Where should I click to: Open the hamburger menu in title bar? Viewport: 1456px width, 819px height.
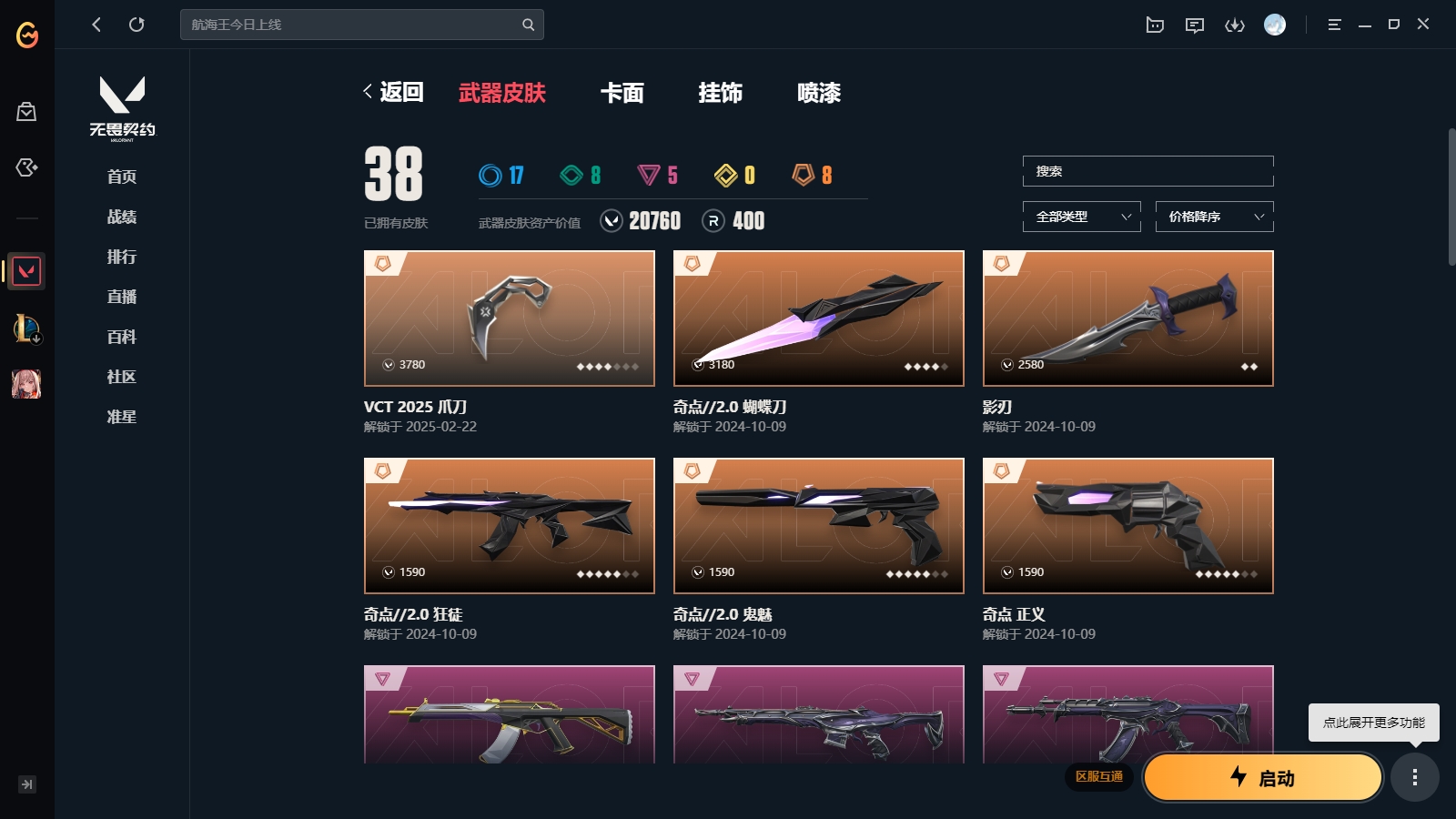pyautogui.click(x=1334, y=25)
